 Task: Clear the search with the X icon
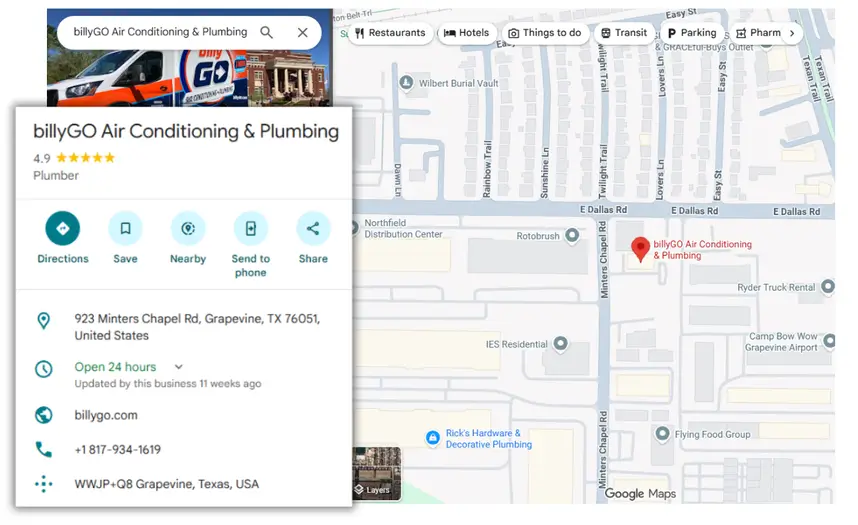pyautogui.click(x=303, y=32)
